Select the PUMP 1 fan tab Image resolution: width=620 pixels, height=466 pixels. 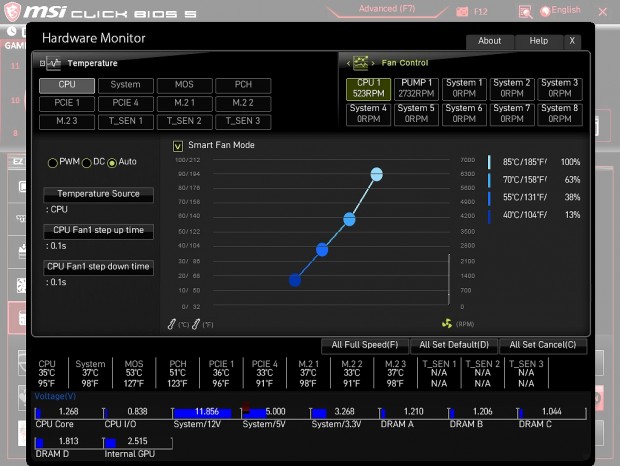click(416, 88)
